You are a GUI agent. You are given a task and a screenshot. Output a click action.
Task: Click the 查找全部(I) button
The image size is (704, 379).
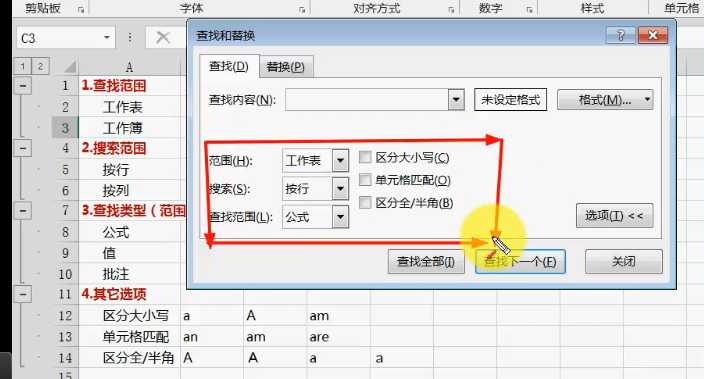(x=426, y=262)
